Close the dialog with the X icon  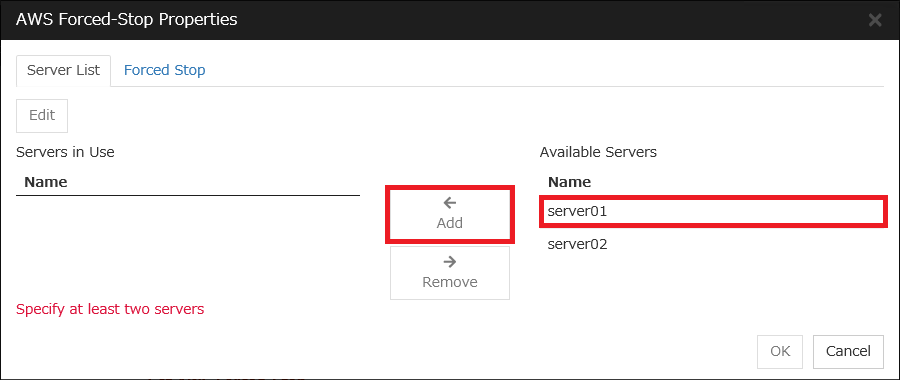click(x=875, y=21)
